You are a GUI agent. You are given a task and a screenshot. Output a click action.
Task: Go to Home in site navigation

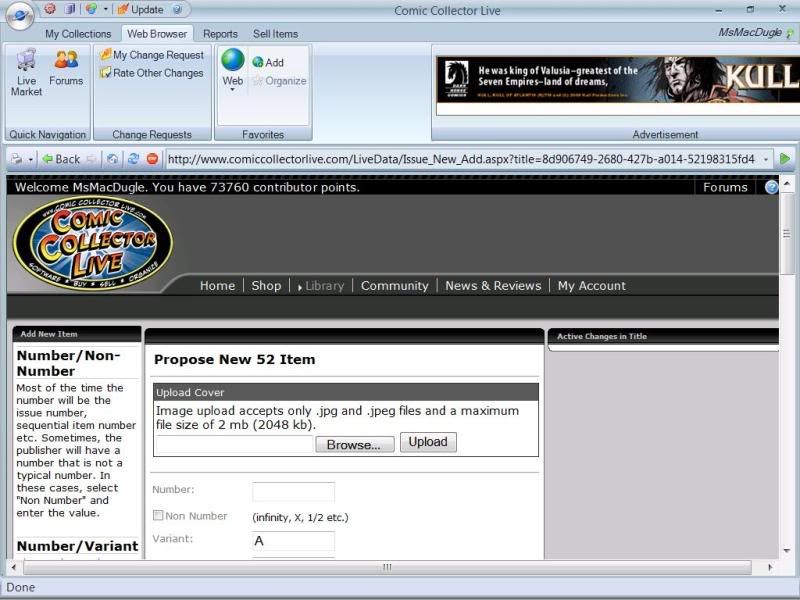click(x=217, y=286)
